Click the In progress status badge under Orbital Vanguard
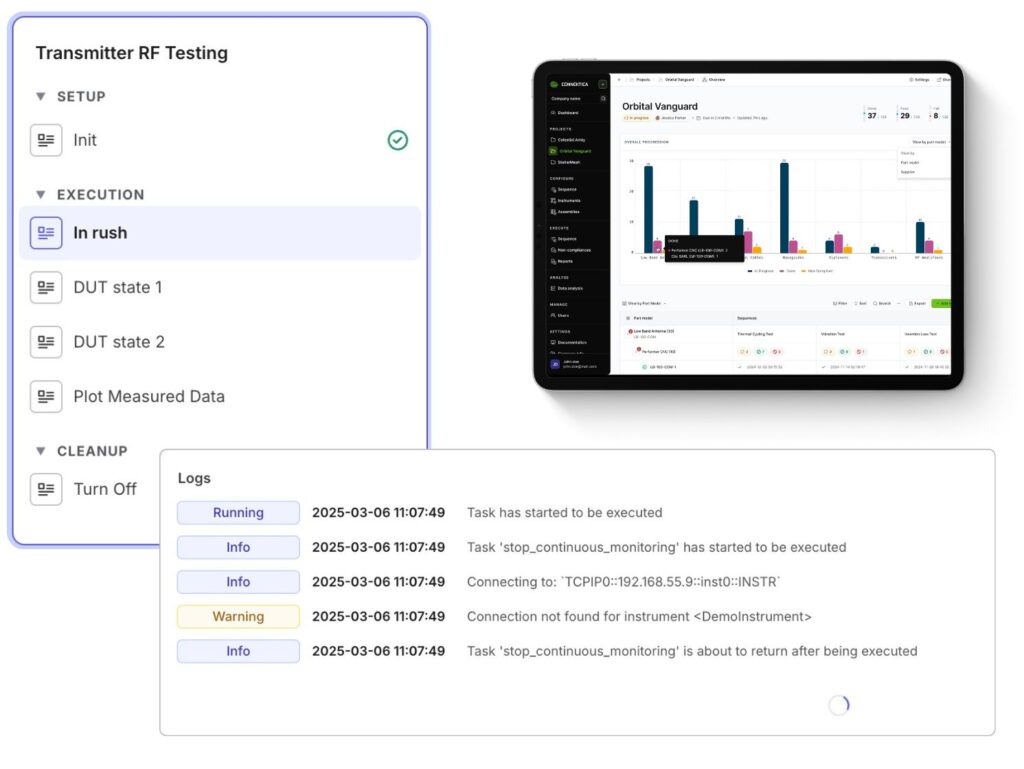 [636, 118]
